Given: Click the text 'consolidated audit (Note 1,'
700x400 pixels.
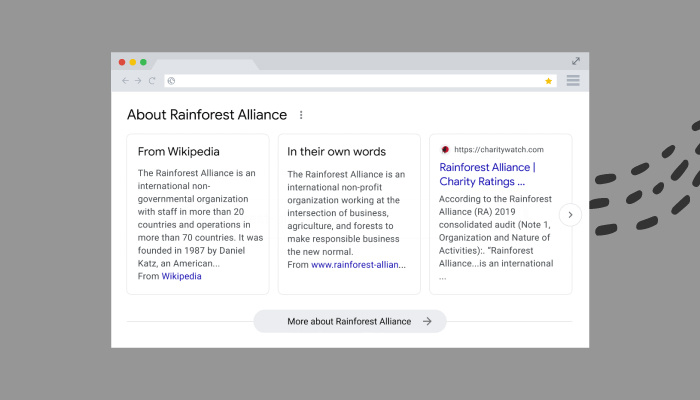Looking at the screenshot, I should [x=495, y=225].
